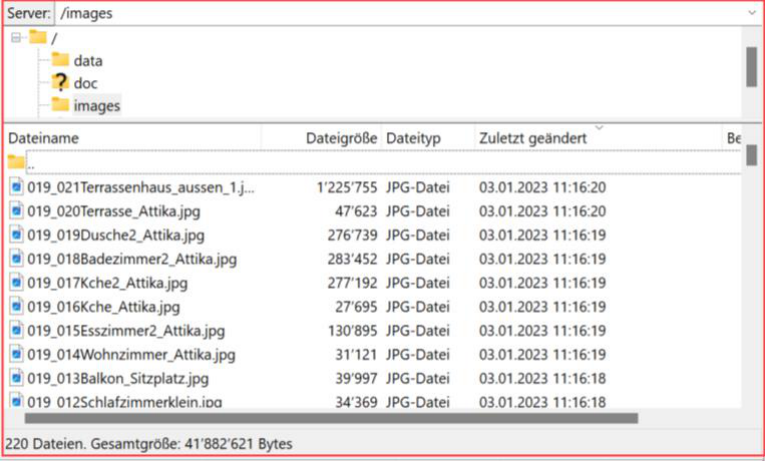
Task: Click the horizontal scrollbar of file list
Action: coord(331,418)
